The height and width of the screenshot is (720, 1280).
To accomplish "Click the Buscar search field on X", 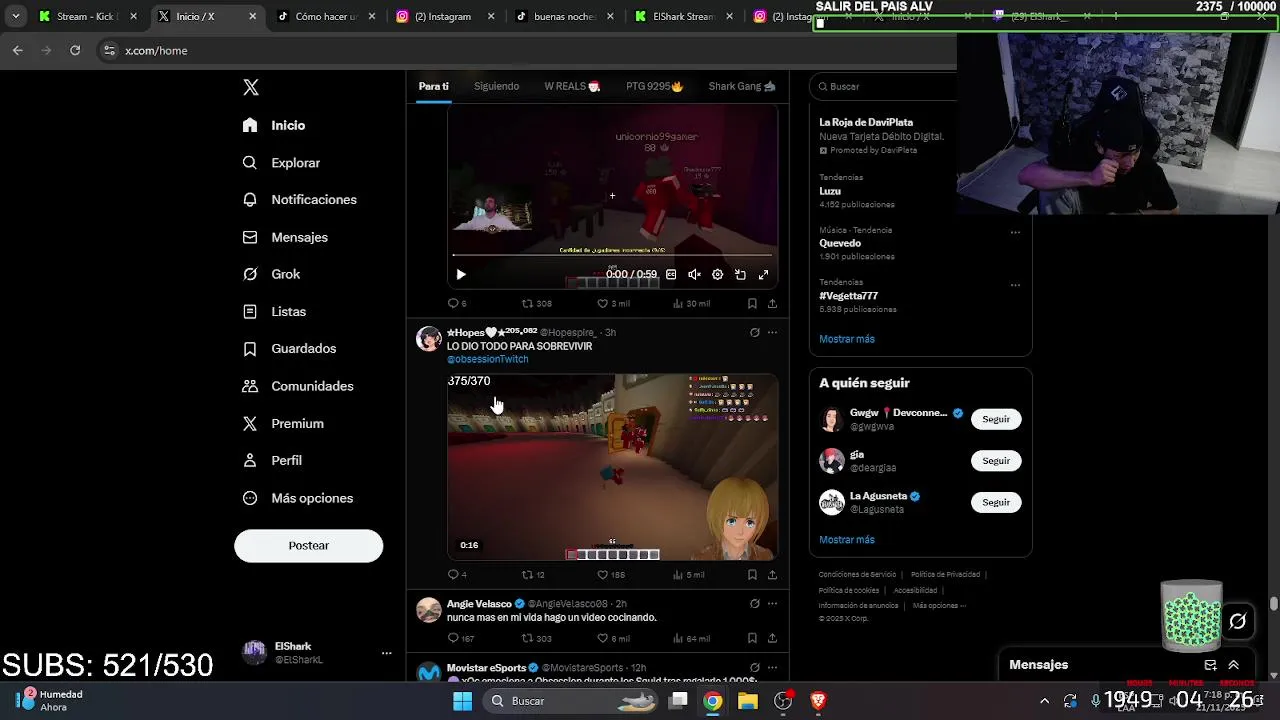I will point(885,86).
